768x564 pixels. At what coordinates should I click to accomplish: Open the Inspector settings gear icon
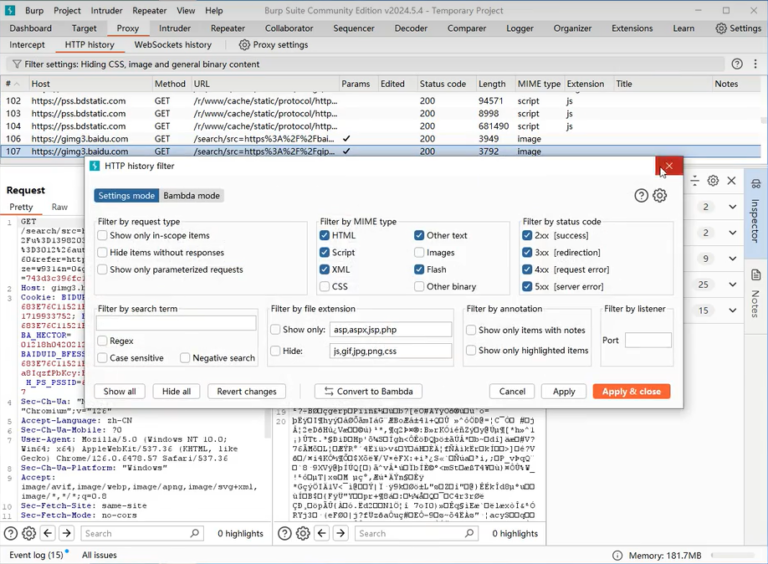pos(713,181)
